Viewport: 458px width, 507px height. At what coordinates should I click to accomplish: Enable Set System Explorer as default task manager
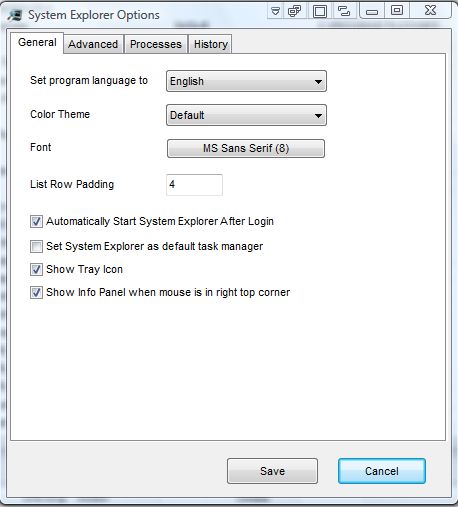36,247
